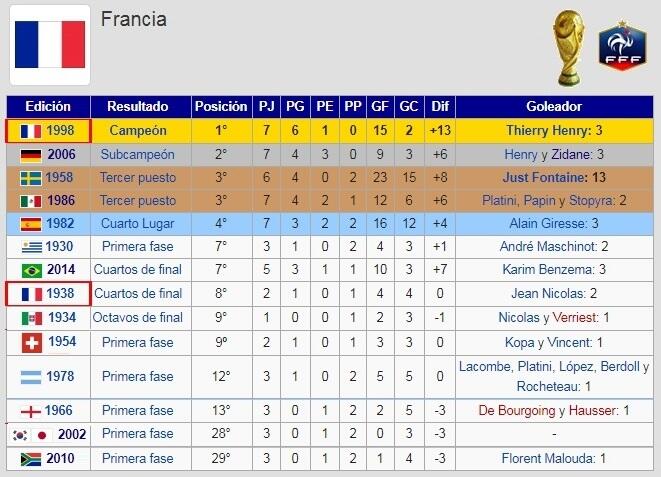The height and width of the screenshot is (477, 661).
Task: Click the large France flag image
Action: pos(49,45)
